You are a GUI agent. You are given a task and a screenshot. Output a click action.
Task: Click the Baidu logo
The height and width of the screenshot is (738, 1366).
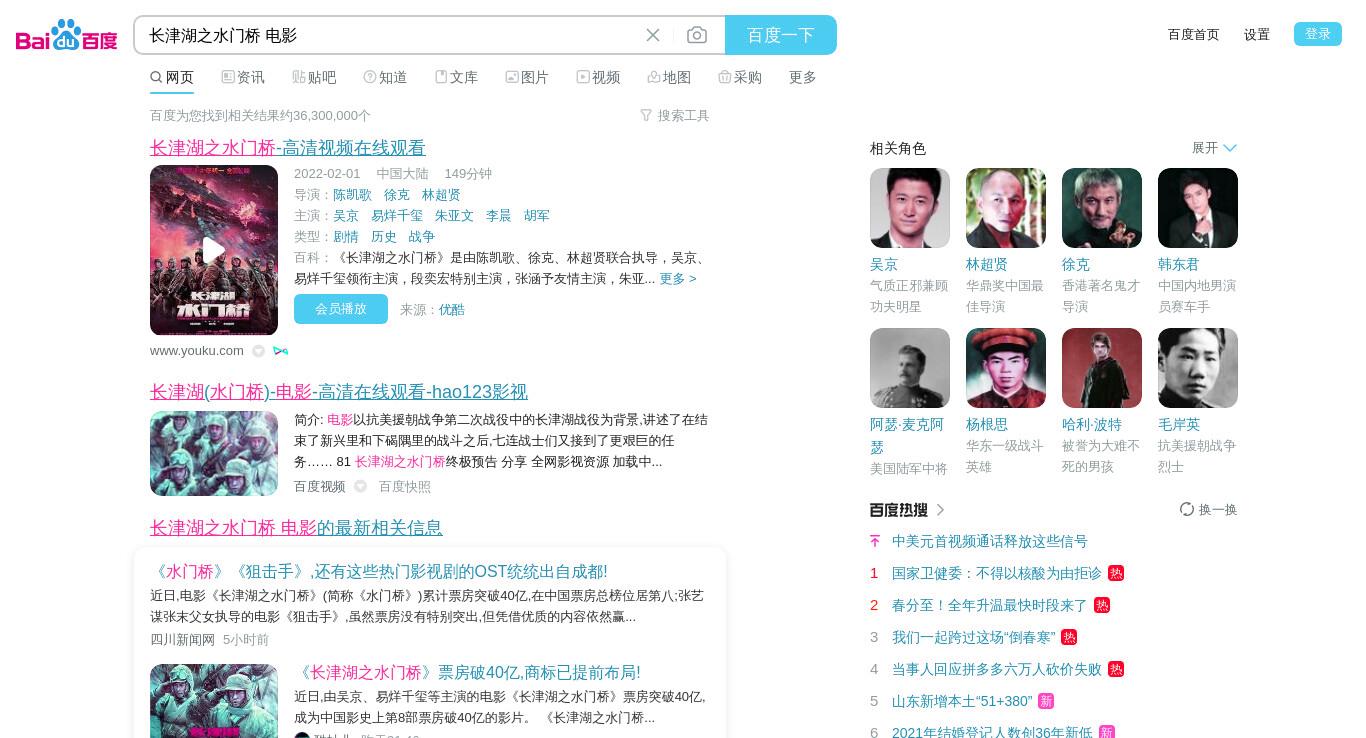click(67, 35)
